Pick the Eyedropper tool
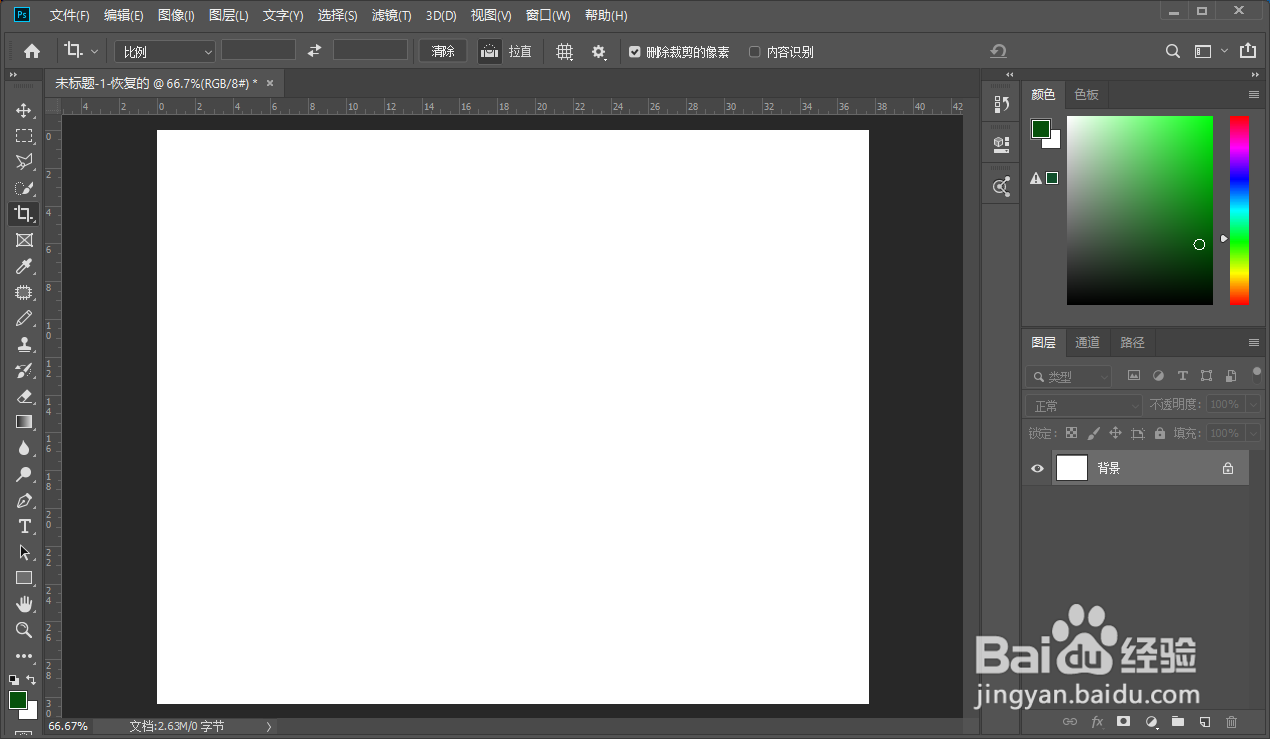1270x739 pixels. 24,266
